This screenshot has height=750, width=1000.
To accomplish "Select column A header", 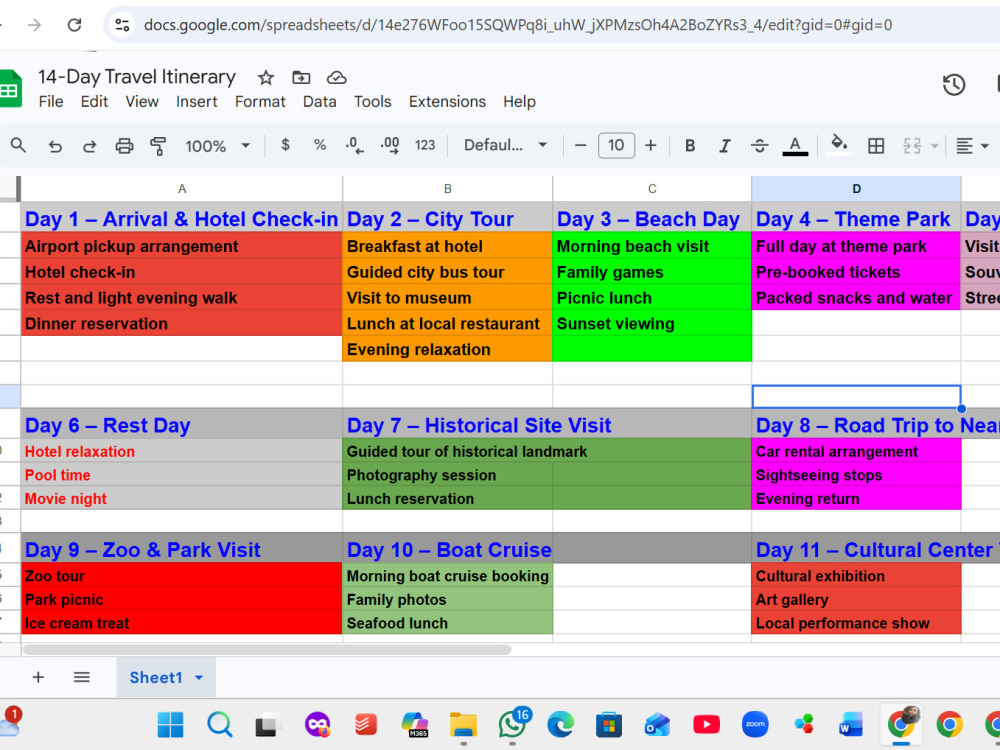I will pos(182,189).
